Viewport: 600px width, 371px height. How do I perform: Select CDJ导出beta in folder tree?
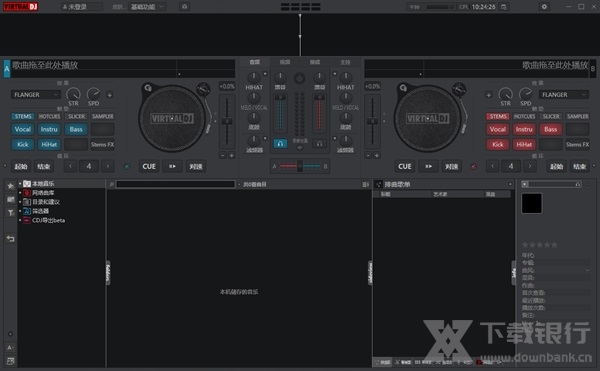pos(48,220)
